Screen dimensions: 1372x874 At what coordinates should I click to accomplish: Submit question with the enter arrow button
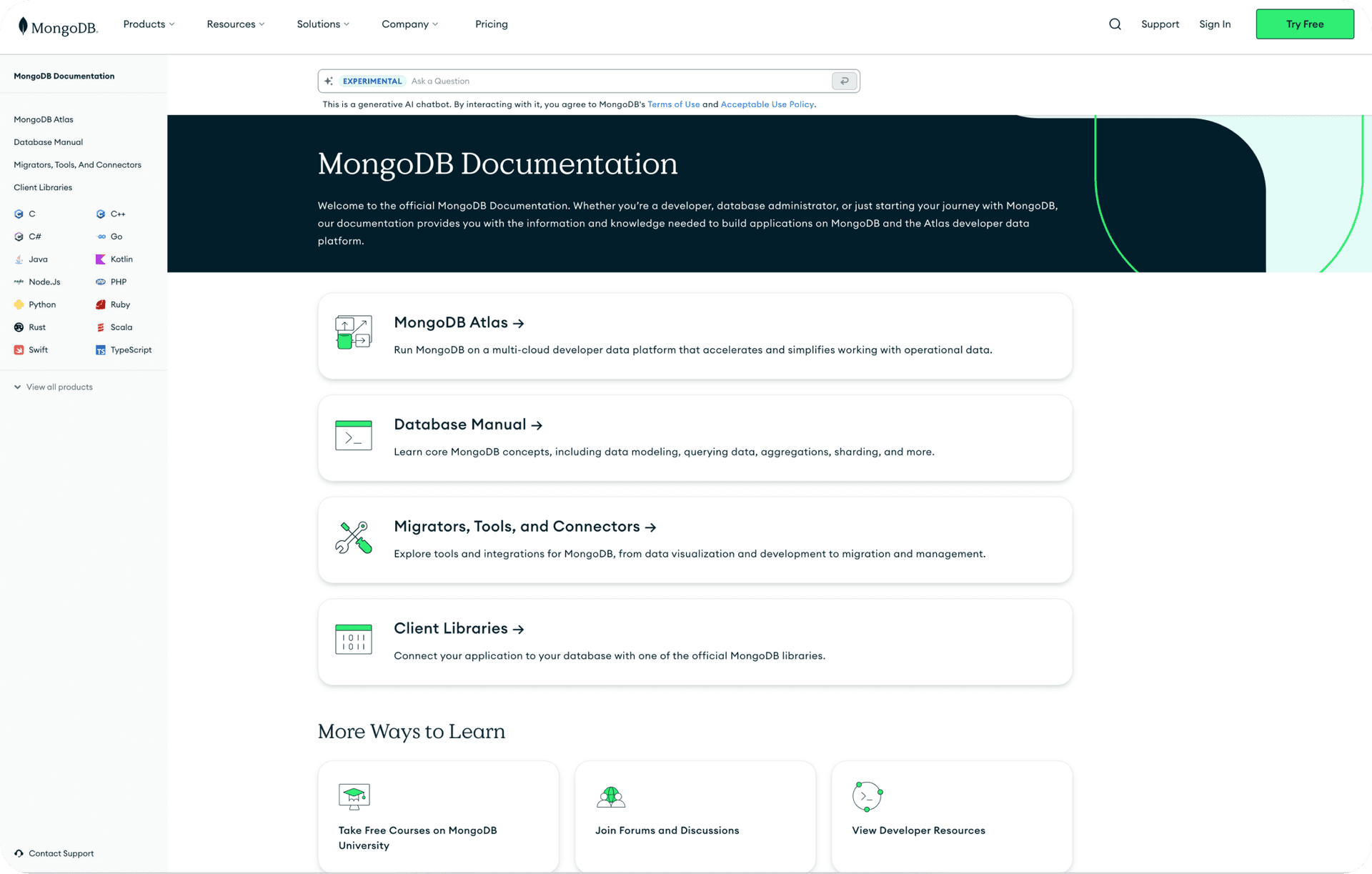coord(844,81)
